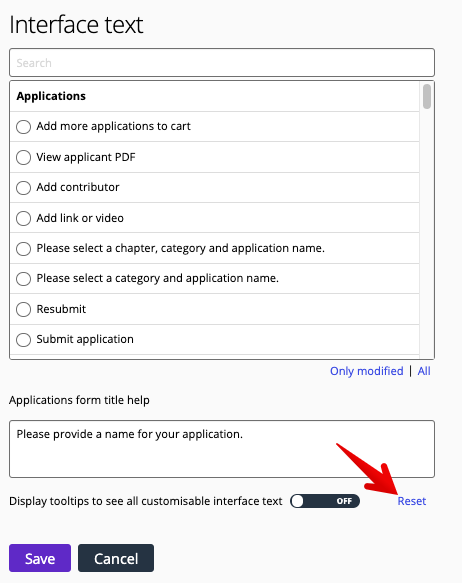Screen dimensions: 462x583
Task: Choose 'Add contributor' radio button
Action: pyautogui.click(x=23, y=188)
